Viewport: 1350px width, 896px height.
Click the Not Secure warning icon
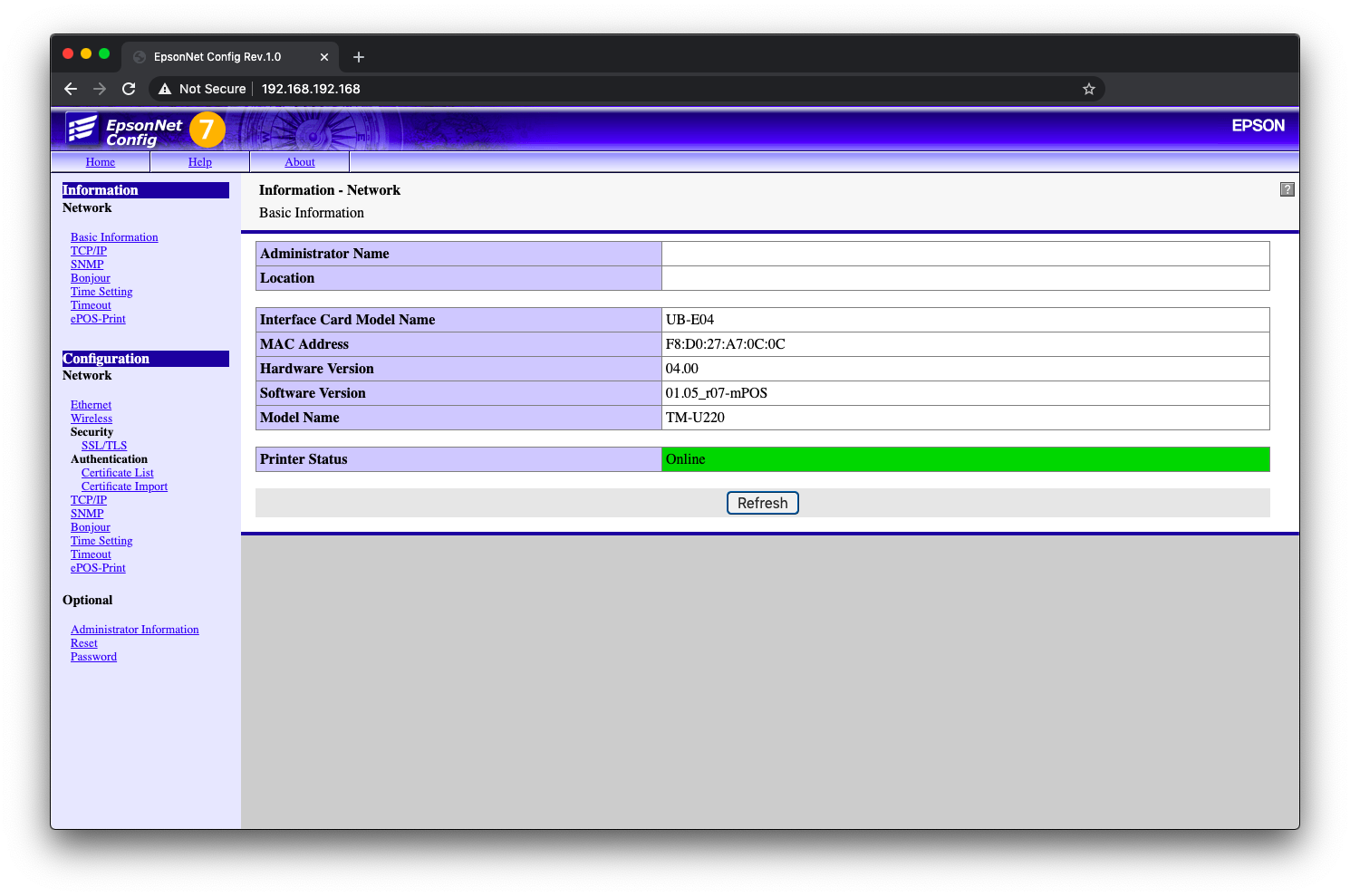point(165,89)
